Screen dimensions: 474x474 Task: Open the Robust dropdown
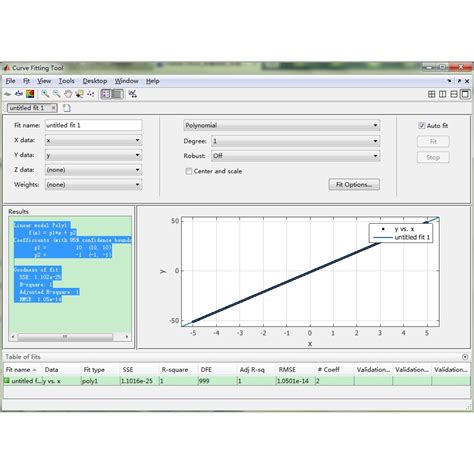click(x=296, y=156)
